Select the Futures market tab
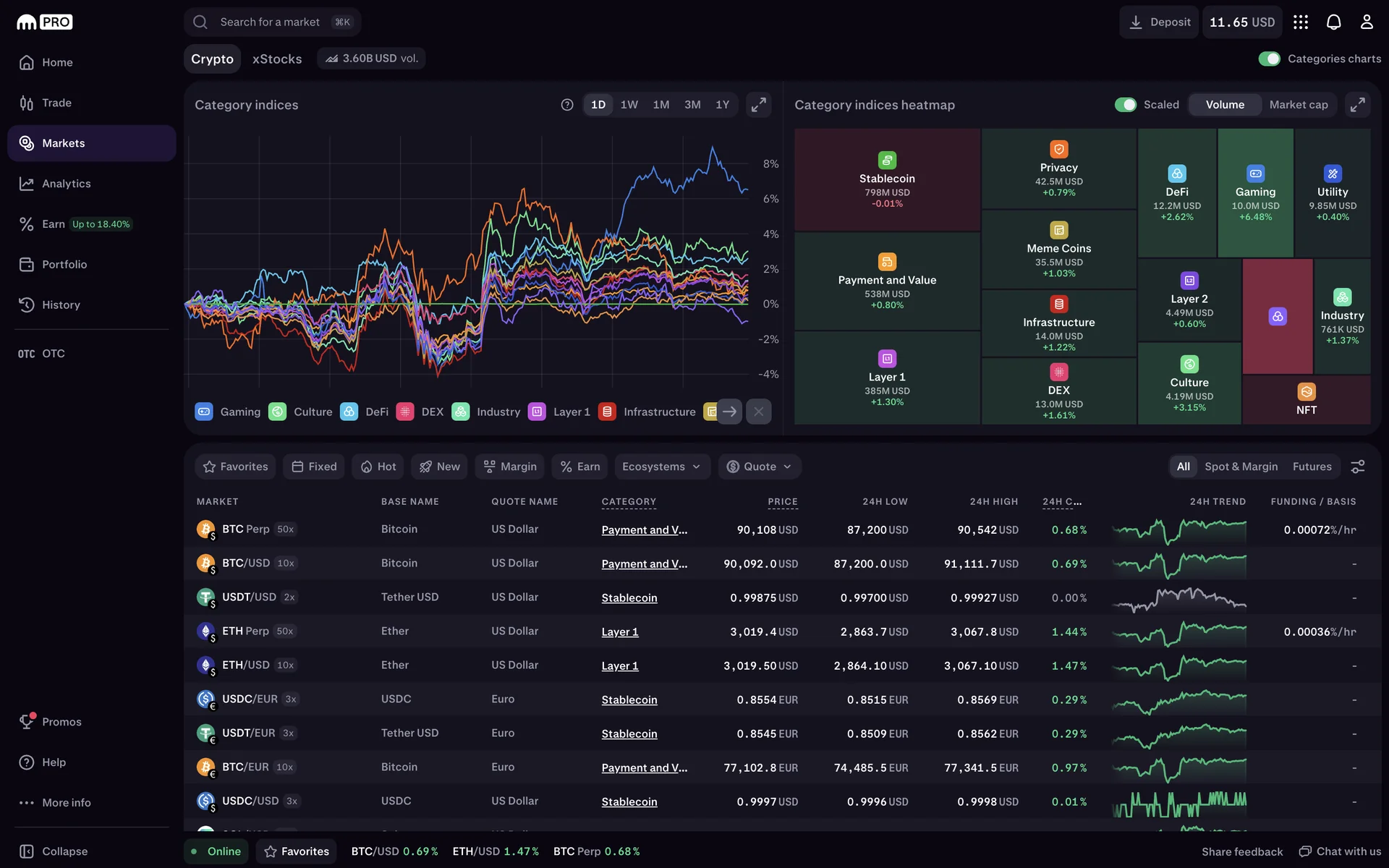The height and width of the screenshot is (868, 1389). pos(1312,467)
